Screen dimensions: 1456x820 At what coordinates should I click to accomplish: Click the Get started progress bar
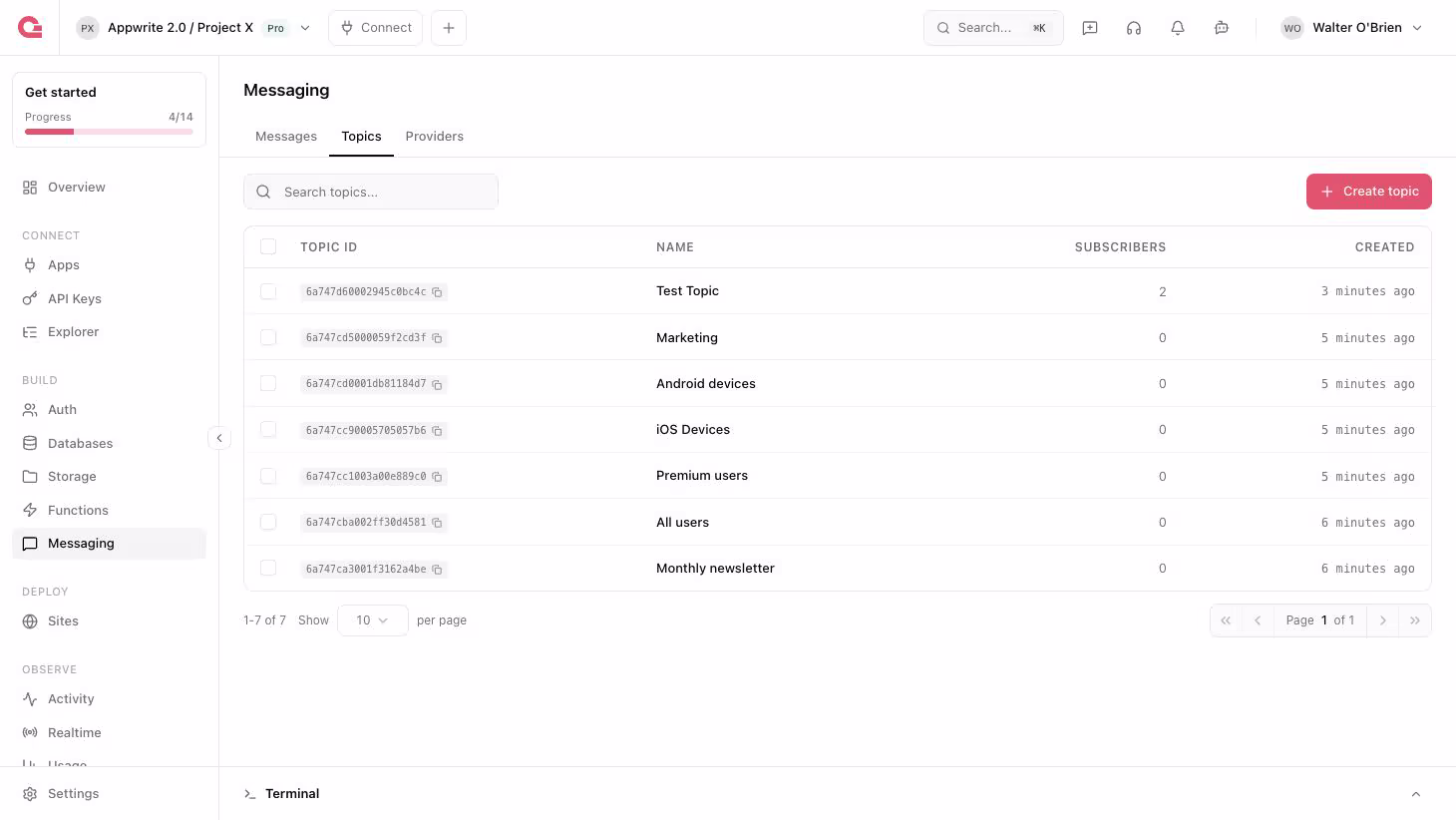[109, 132]
